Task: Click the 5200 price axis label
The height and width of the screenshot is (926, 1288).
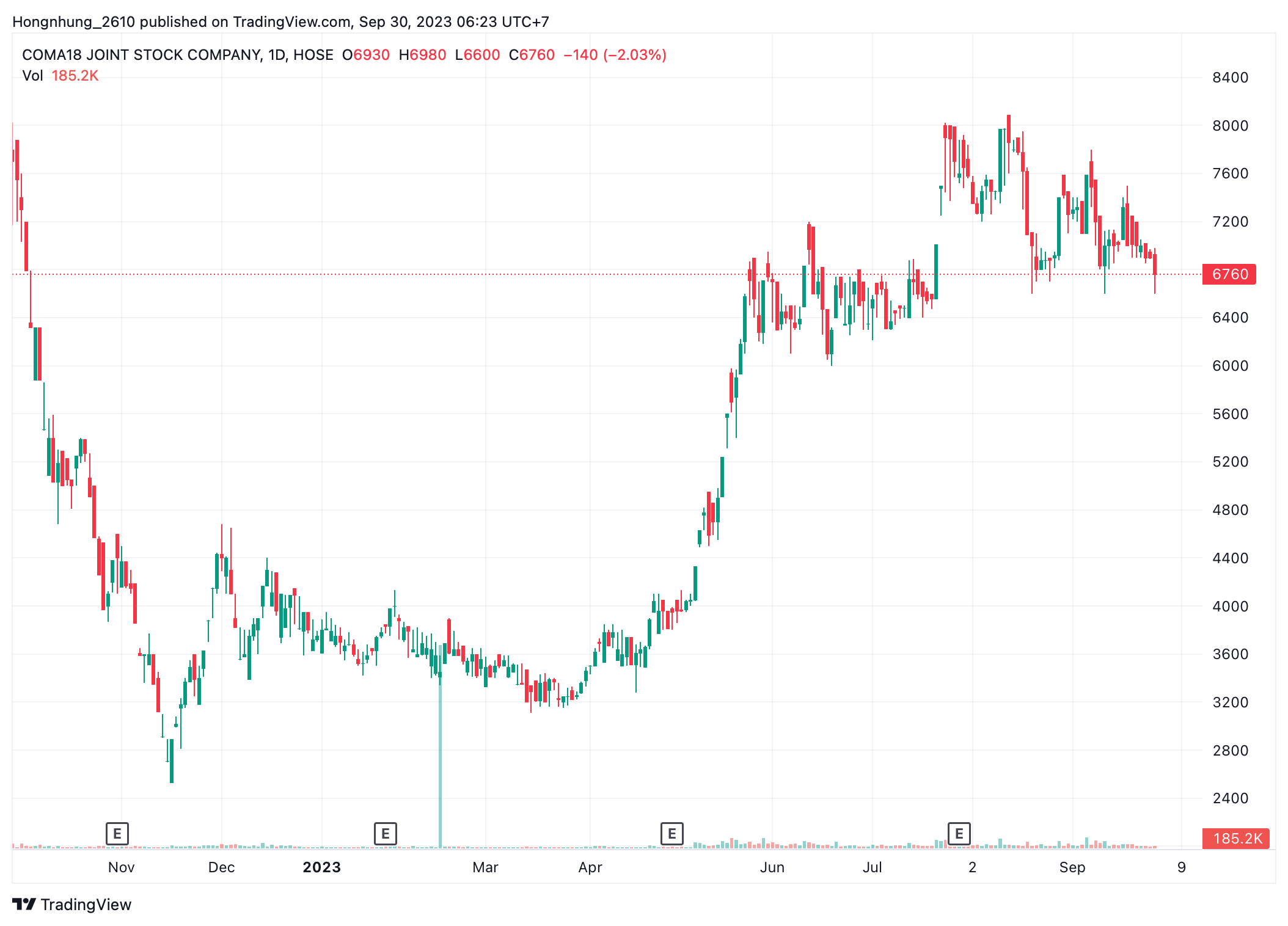Action: (x=1230, y=462)
